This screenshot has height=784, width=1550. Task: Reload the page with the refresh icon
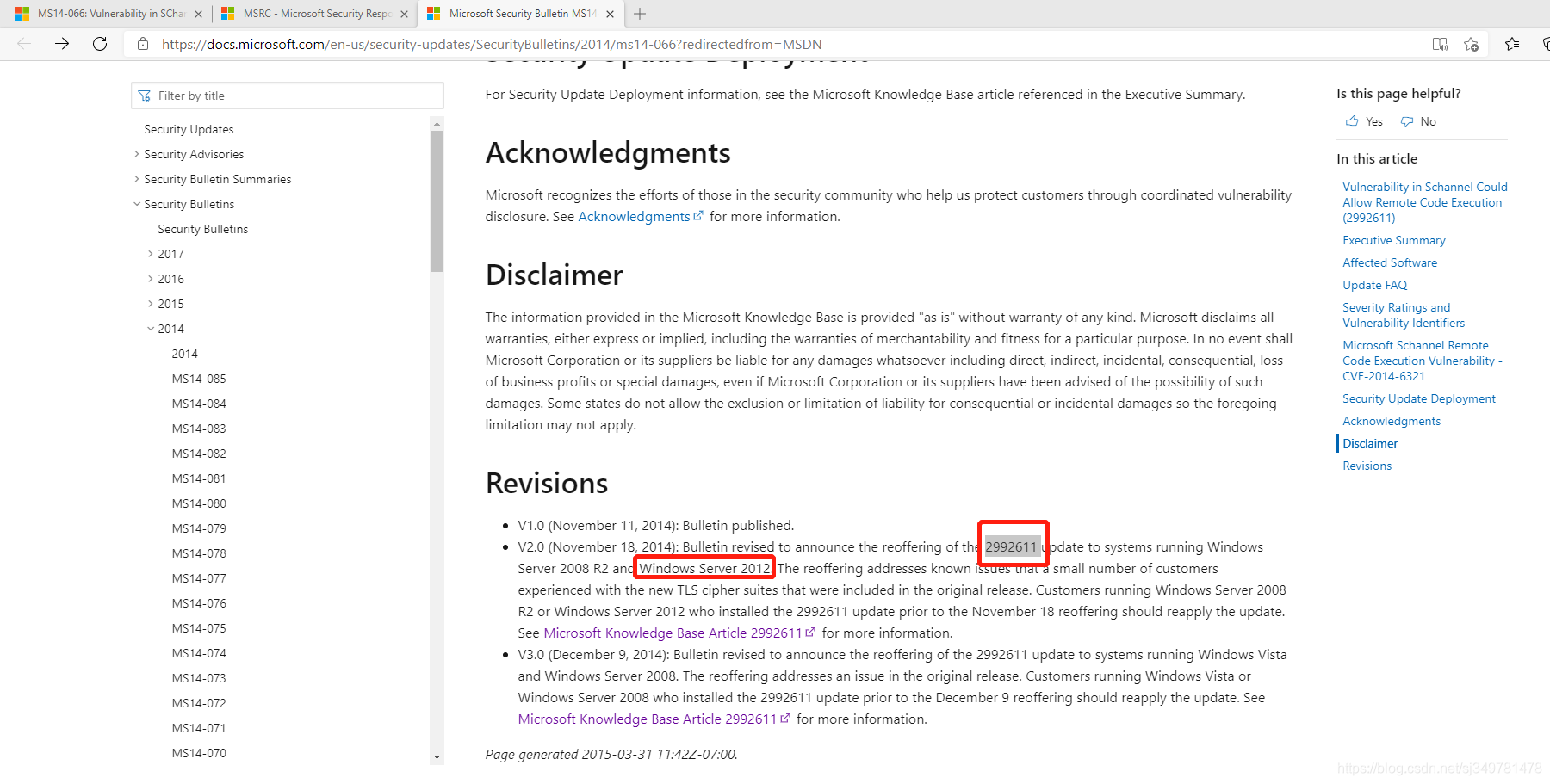[100, 44]
